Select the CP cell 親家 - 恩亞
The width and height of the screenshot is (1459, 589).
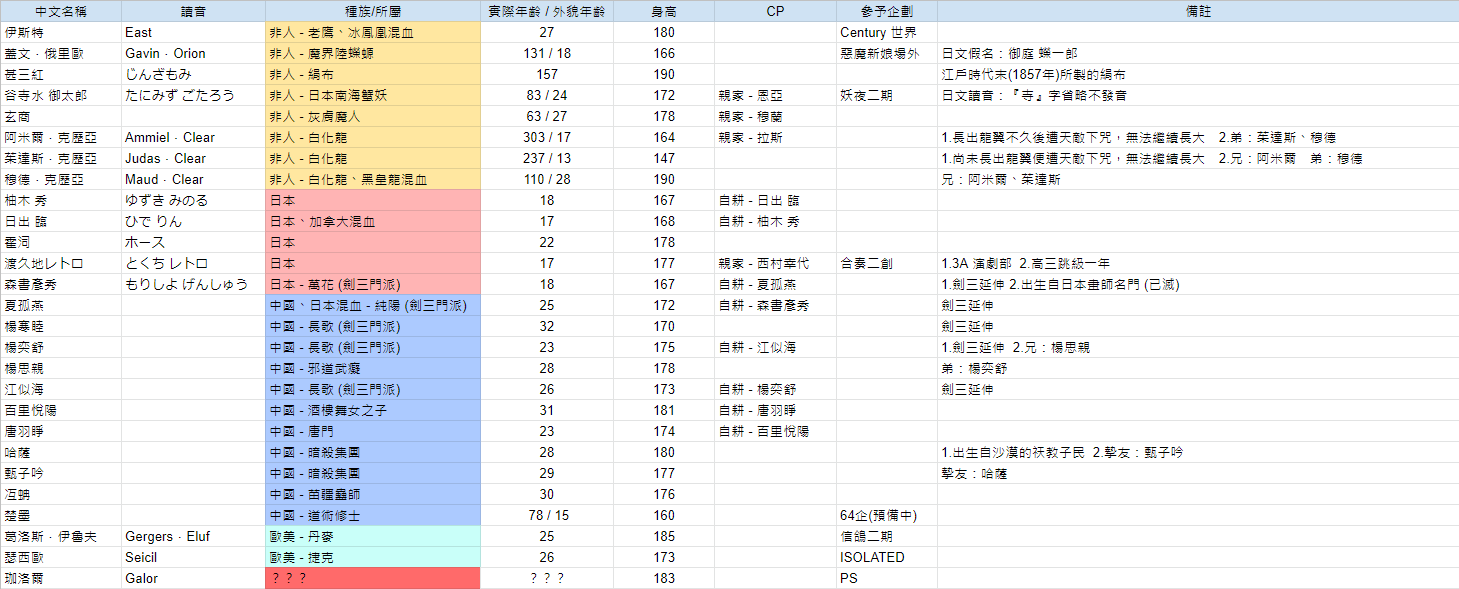pos(775,96)
